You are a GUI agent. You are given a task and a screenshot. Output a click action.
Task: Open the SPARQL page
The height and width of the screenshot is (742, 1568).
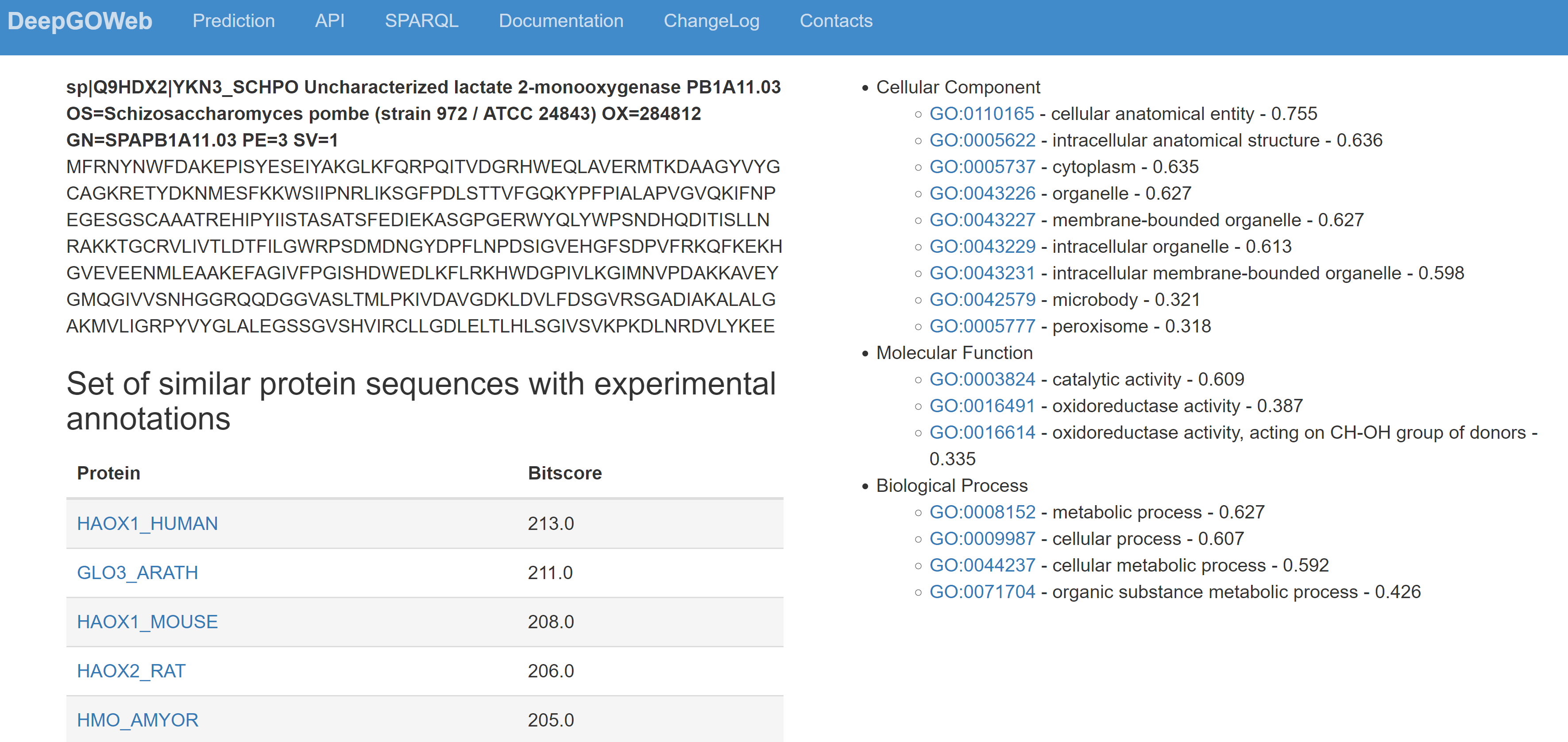[x=422, y=21]
